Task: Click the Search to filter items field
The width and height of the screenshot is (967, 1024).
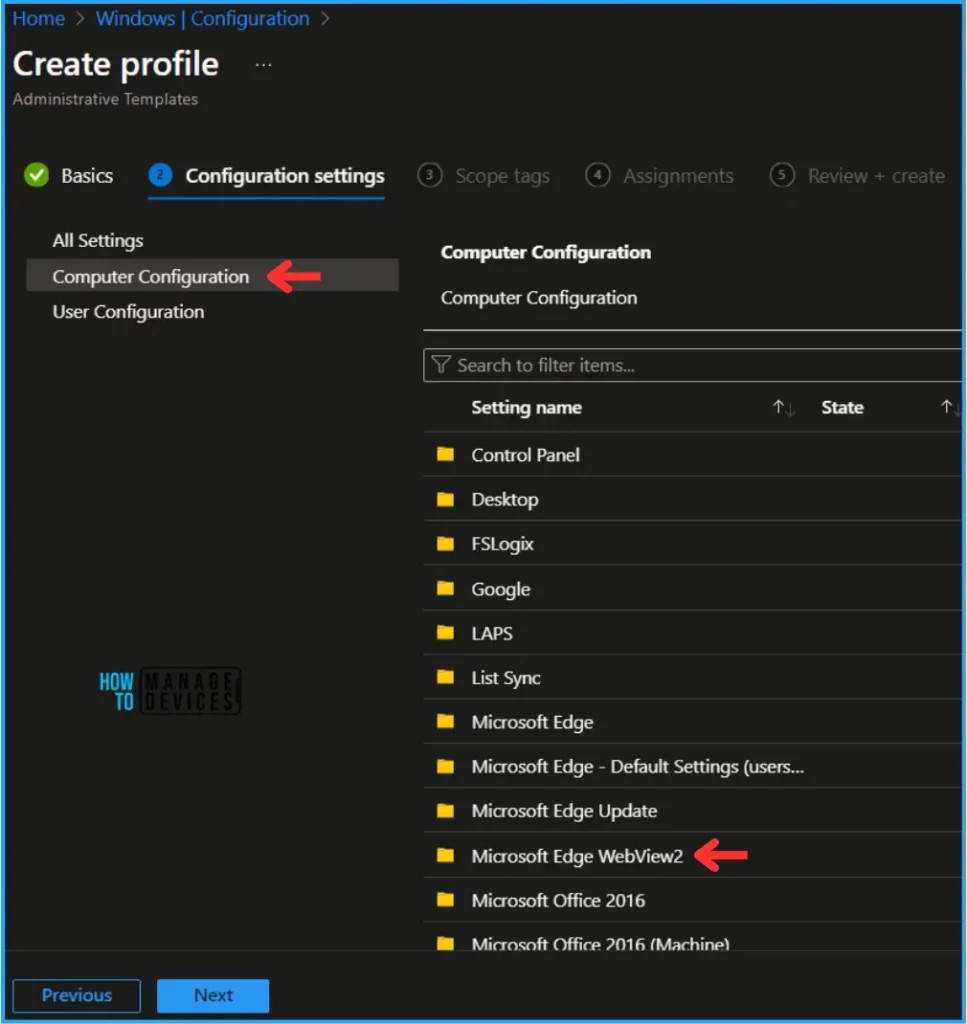Action: 692,364
